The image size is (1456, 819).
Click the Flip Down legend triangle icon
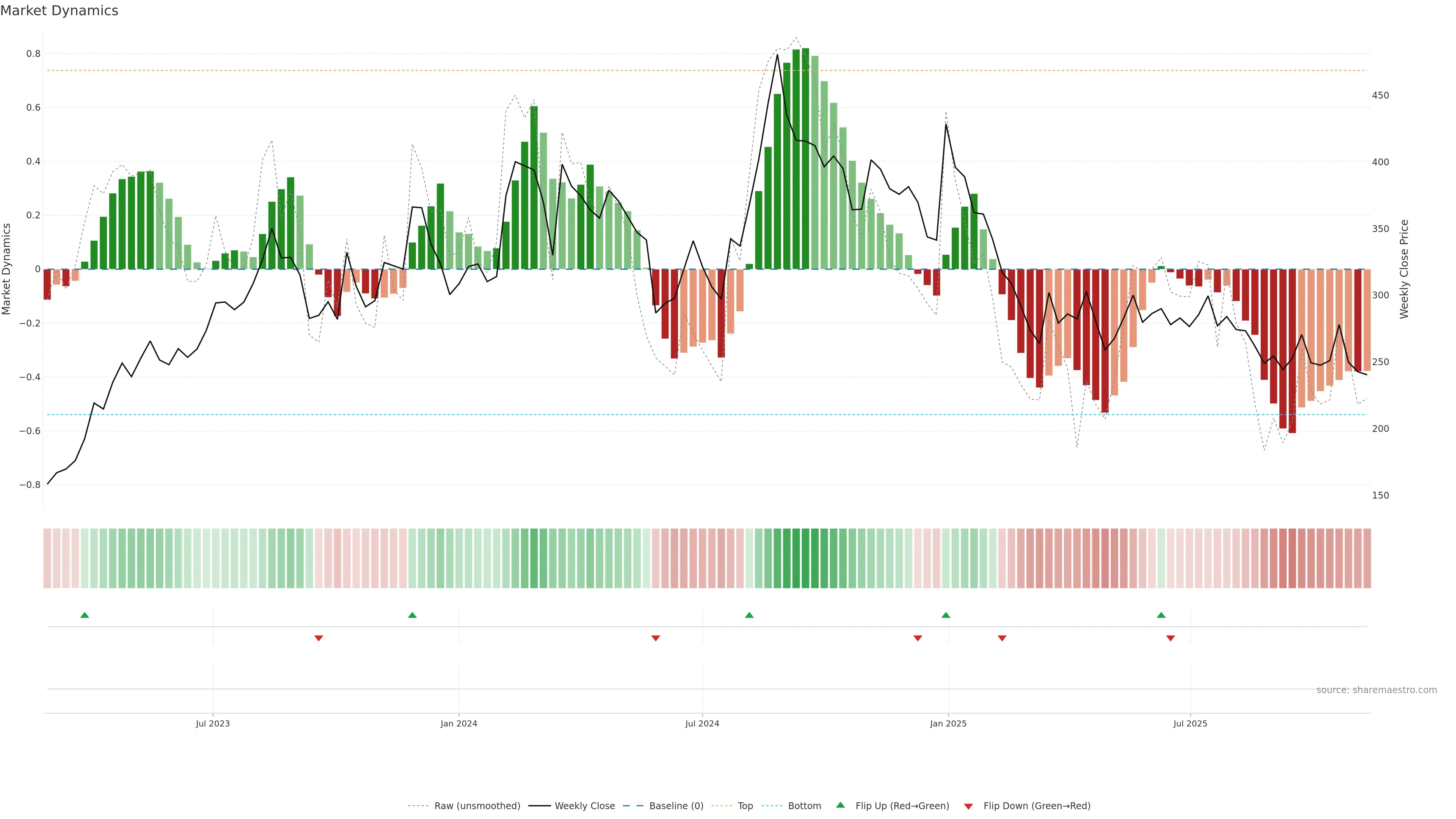(x=968, y=806)
